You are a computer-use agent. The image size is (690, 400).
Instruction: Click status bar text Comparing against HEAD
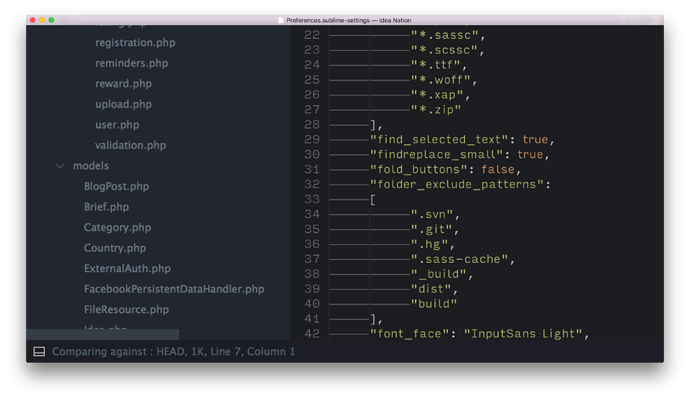click(x=174, y=352)
